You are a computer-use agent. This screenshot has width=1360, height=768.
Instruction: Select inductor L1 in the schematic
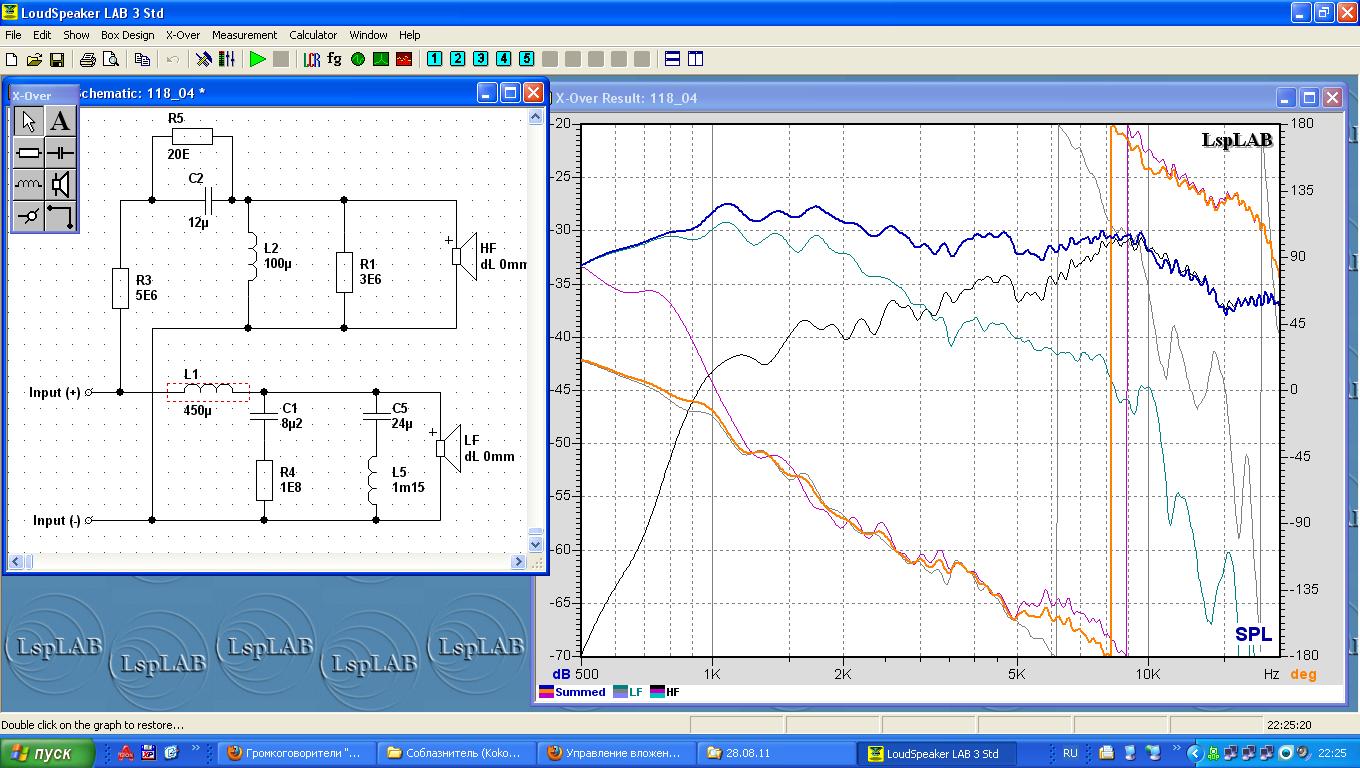point(208,392)
